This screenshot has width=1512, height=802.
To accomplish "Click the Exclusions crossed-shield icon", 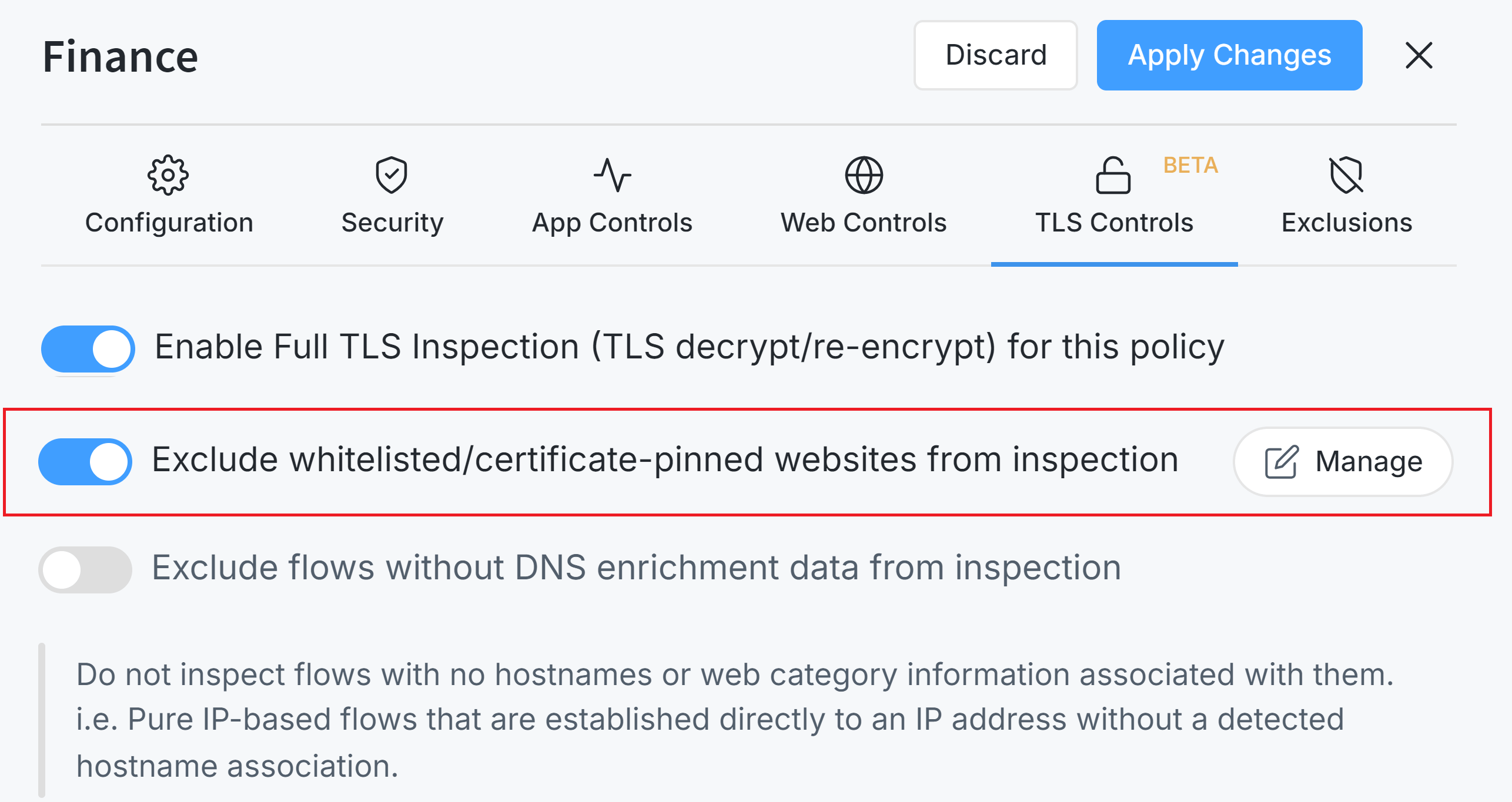I will (1346, 175).
